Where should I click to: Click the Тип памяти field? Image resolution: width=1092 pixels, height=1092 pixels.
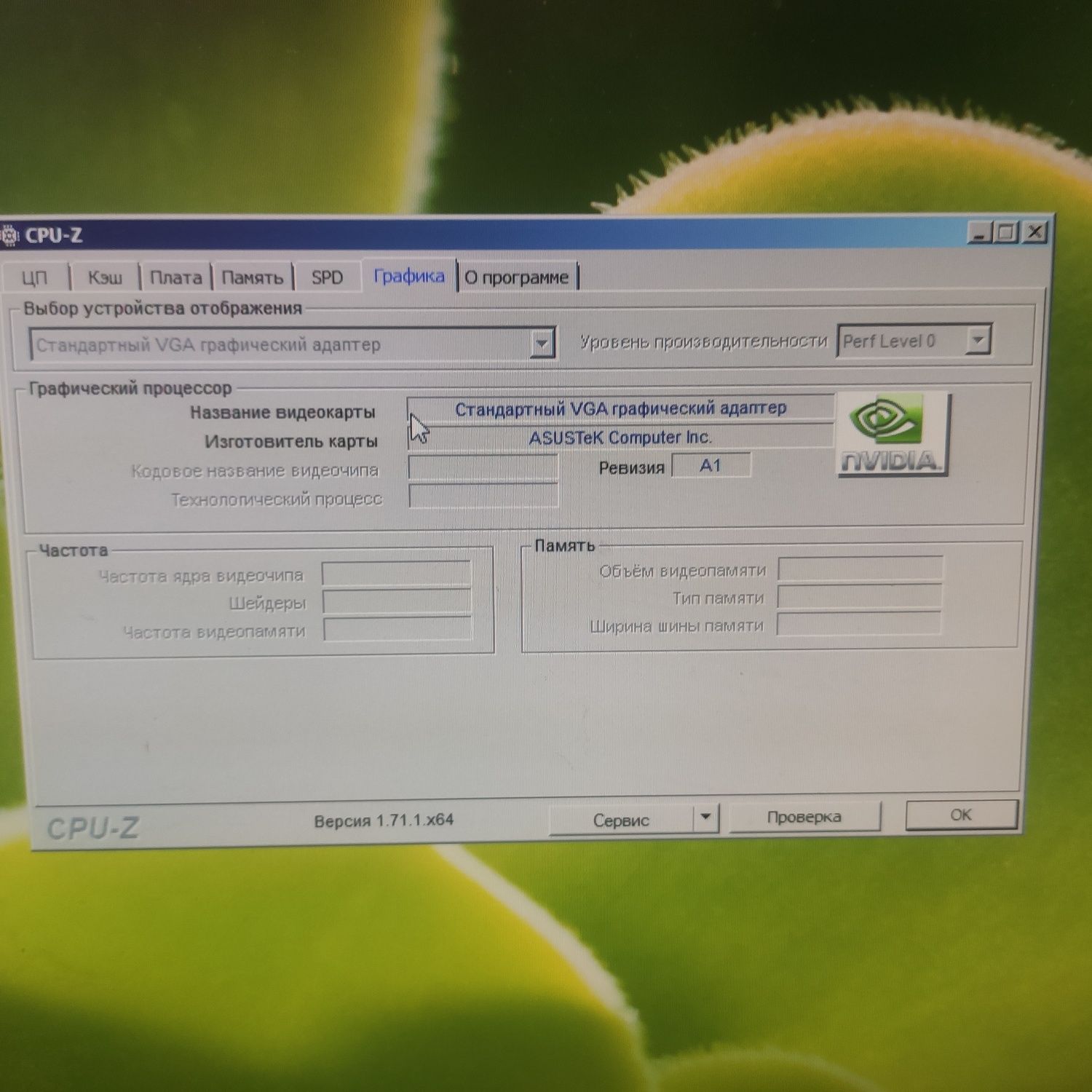(860, 596)
